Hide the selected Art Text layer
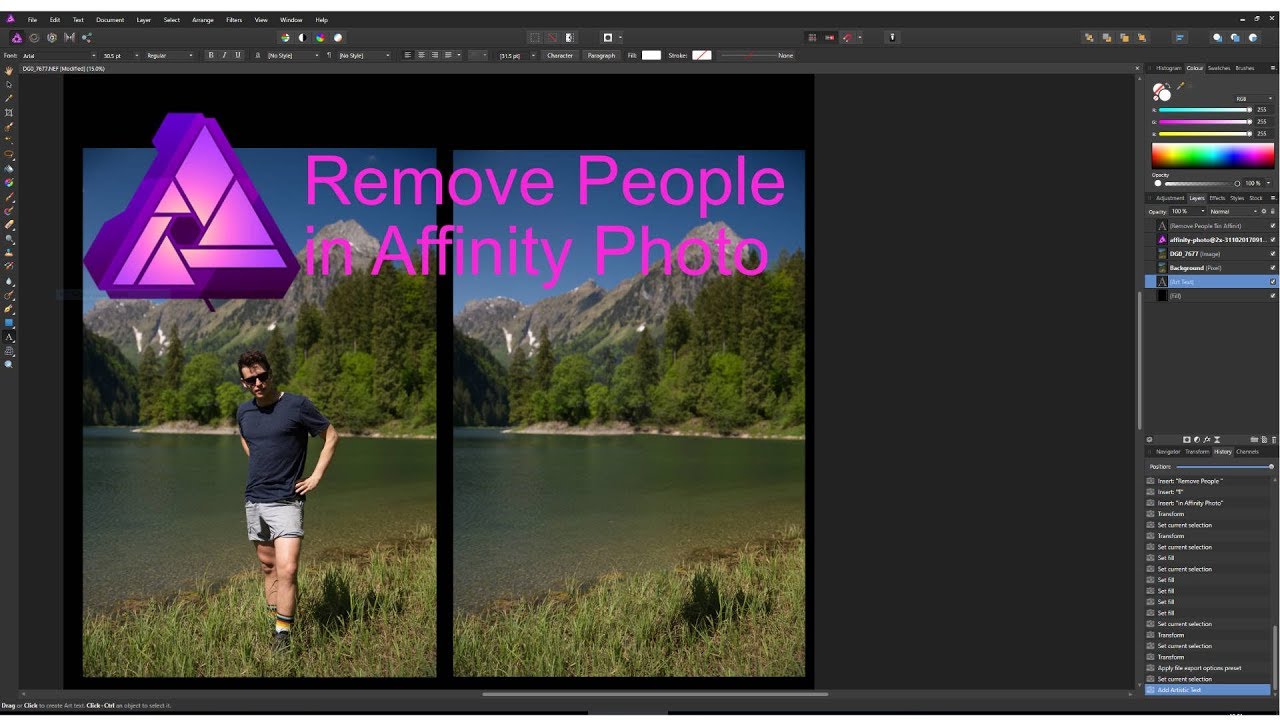The width and height of the screenshot is (1280, 720). [x=1273, y=282]
